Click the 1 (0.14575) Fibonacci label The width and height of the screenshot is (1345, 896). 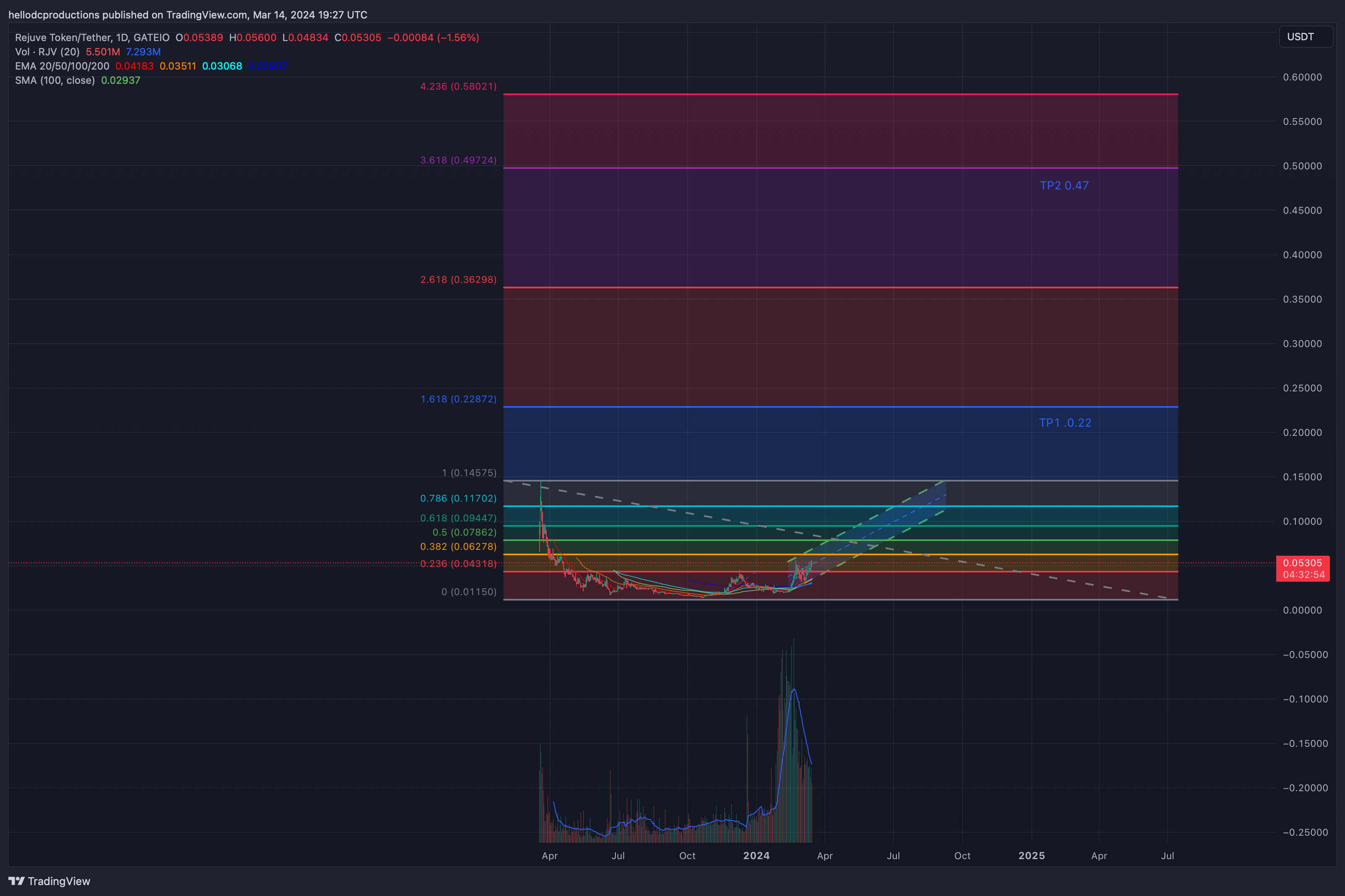tap(469, 473)
